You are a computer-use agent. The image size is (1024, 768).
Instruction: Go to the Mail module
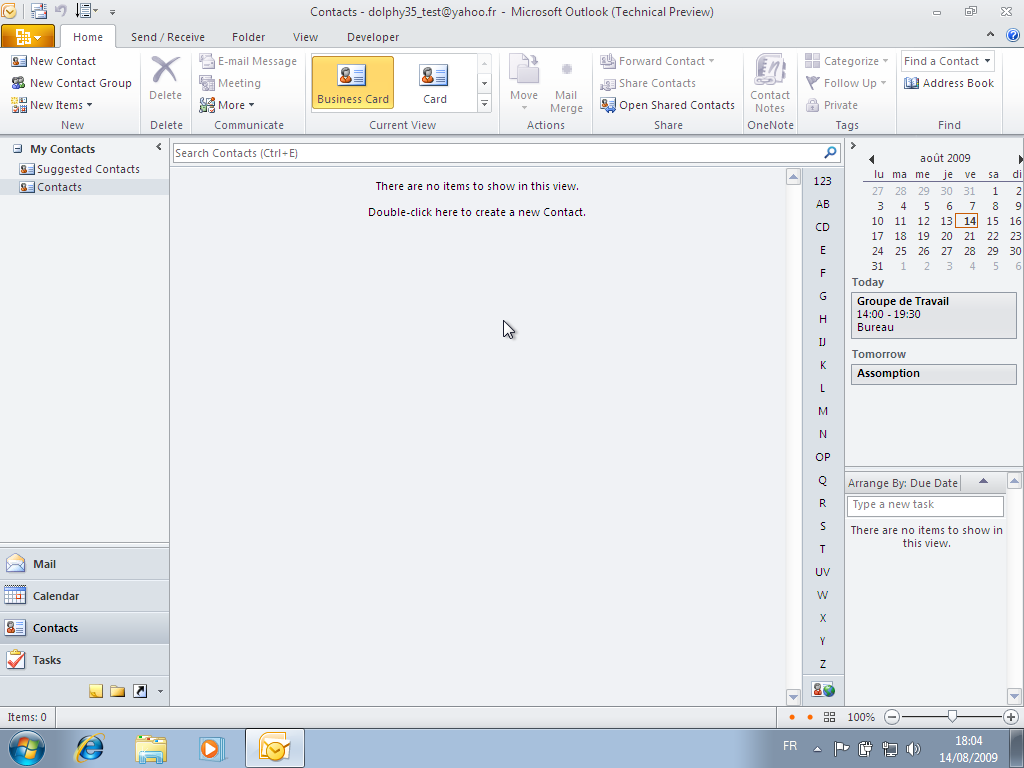84,564
